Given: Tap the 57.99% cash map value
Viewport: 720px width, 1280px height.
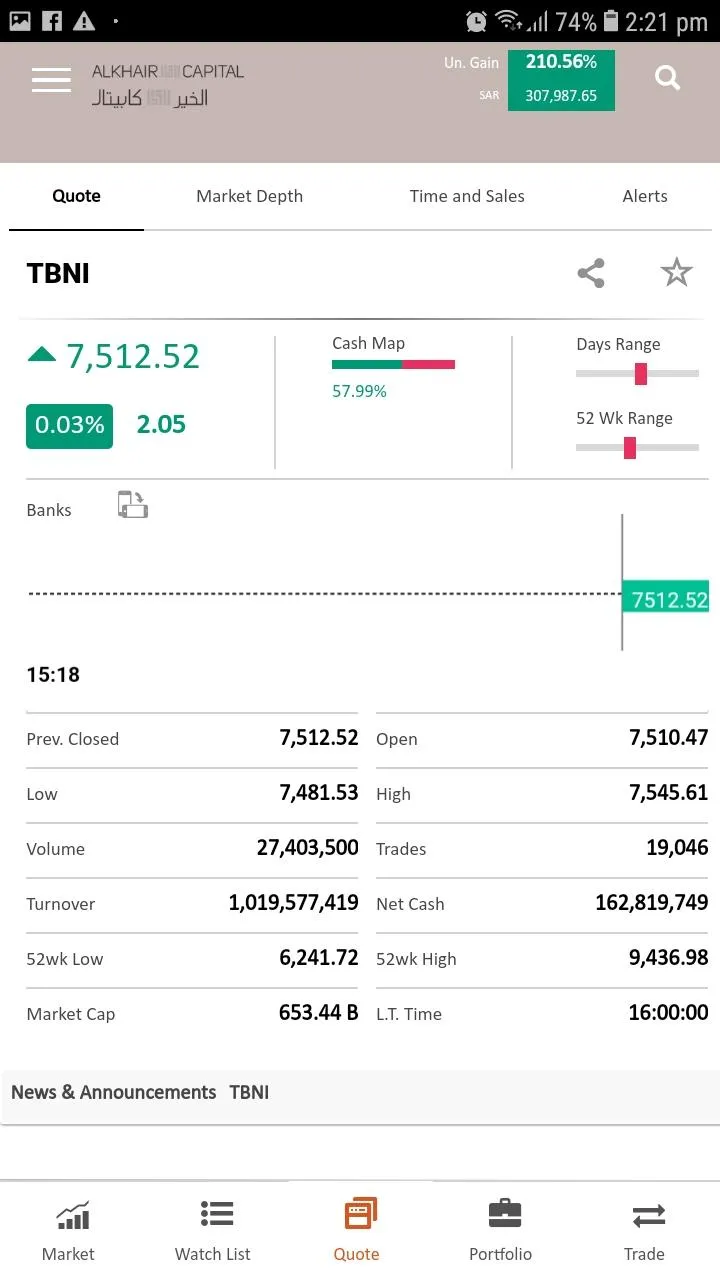Looking at the screenshot, I should coord(359,391).
